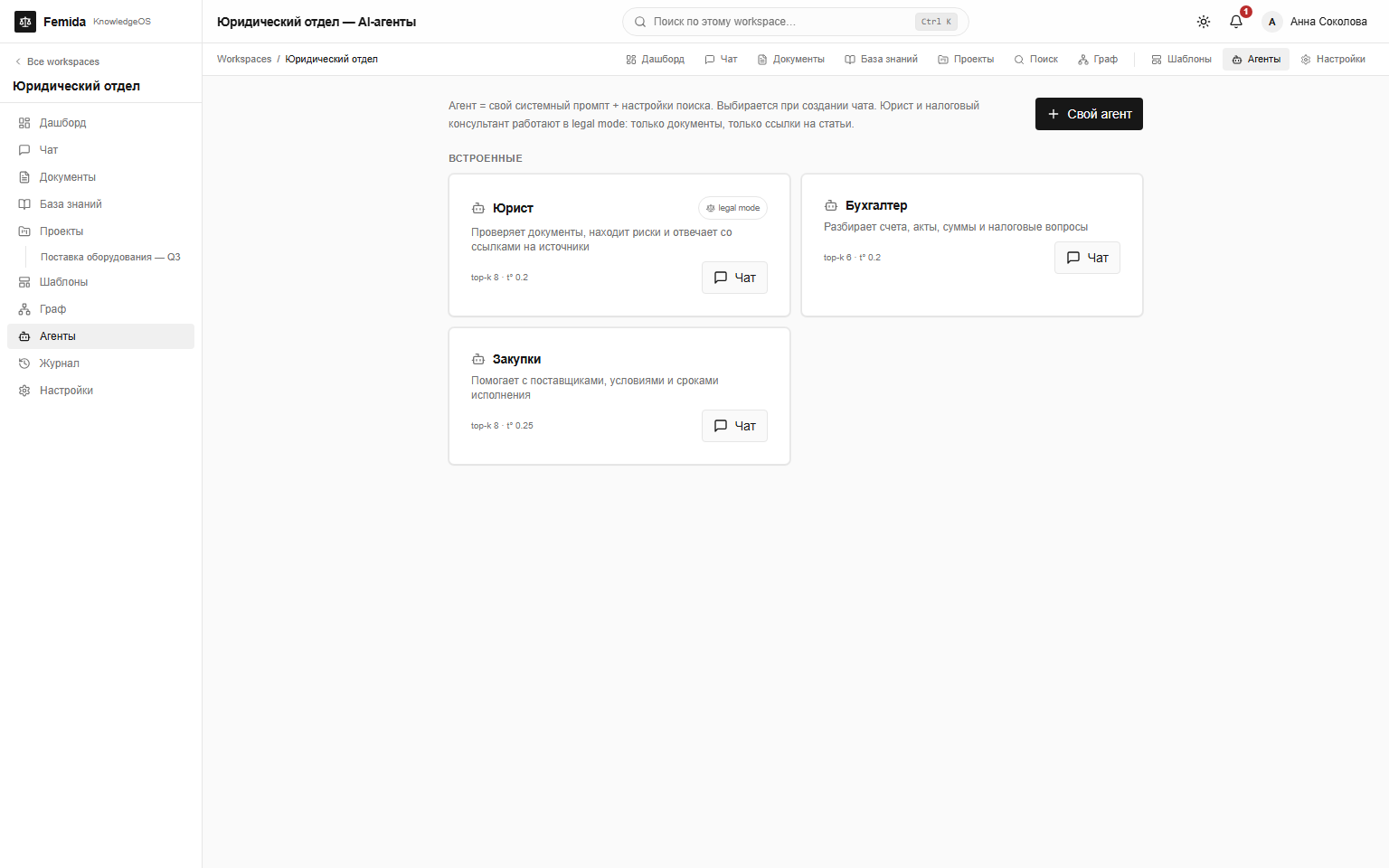Switch to the Дашборд top tab
Image resolution: width=1389 pixels, height=868 pixels.
[x=655, y=59]
